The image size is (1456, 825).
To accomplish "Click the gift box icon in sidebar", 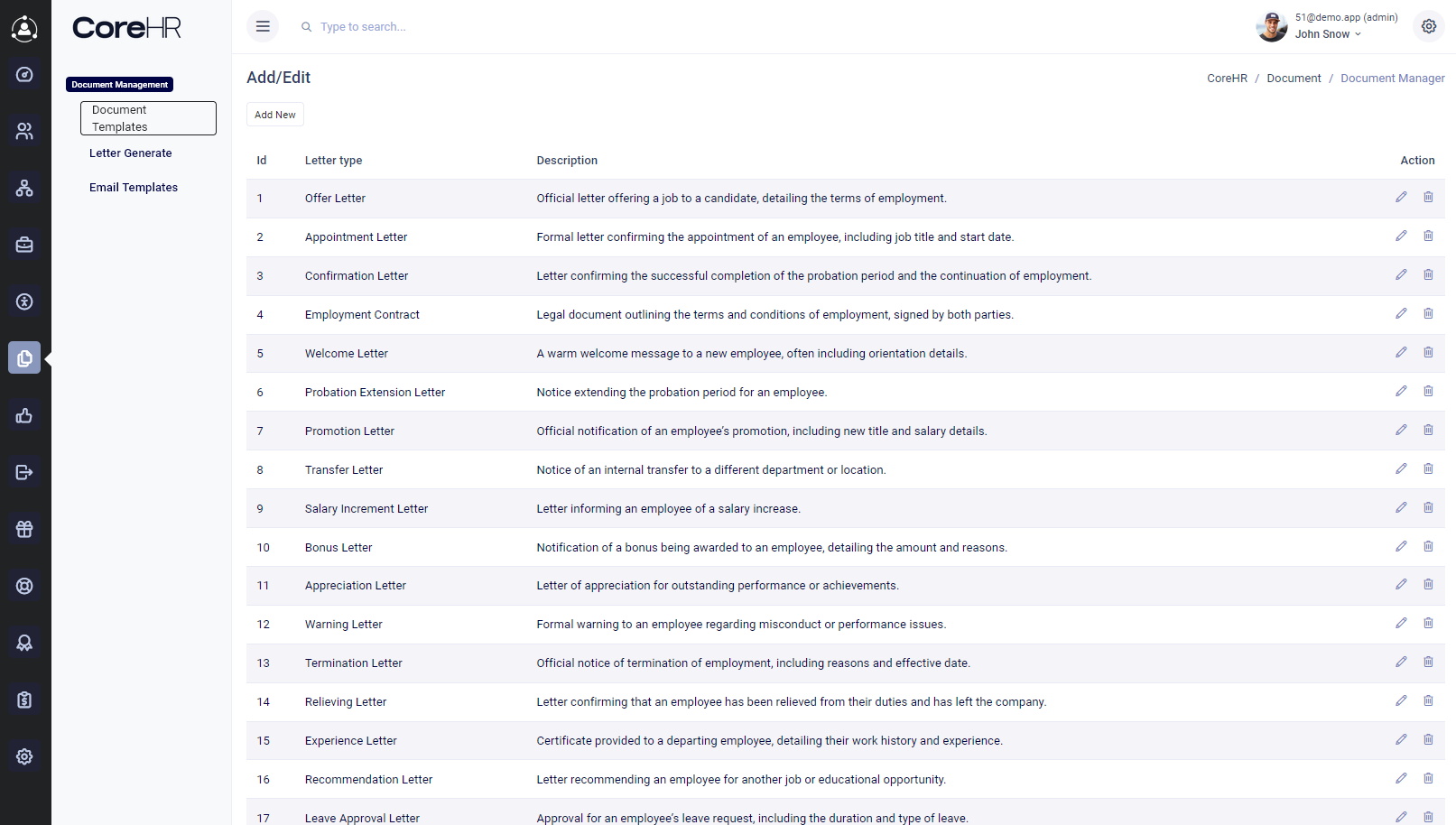I will (24, 529).
